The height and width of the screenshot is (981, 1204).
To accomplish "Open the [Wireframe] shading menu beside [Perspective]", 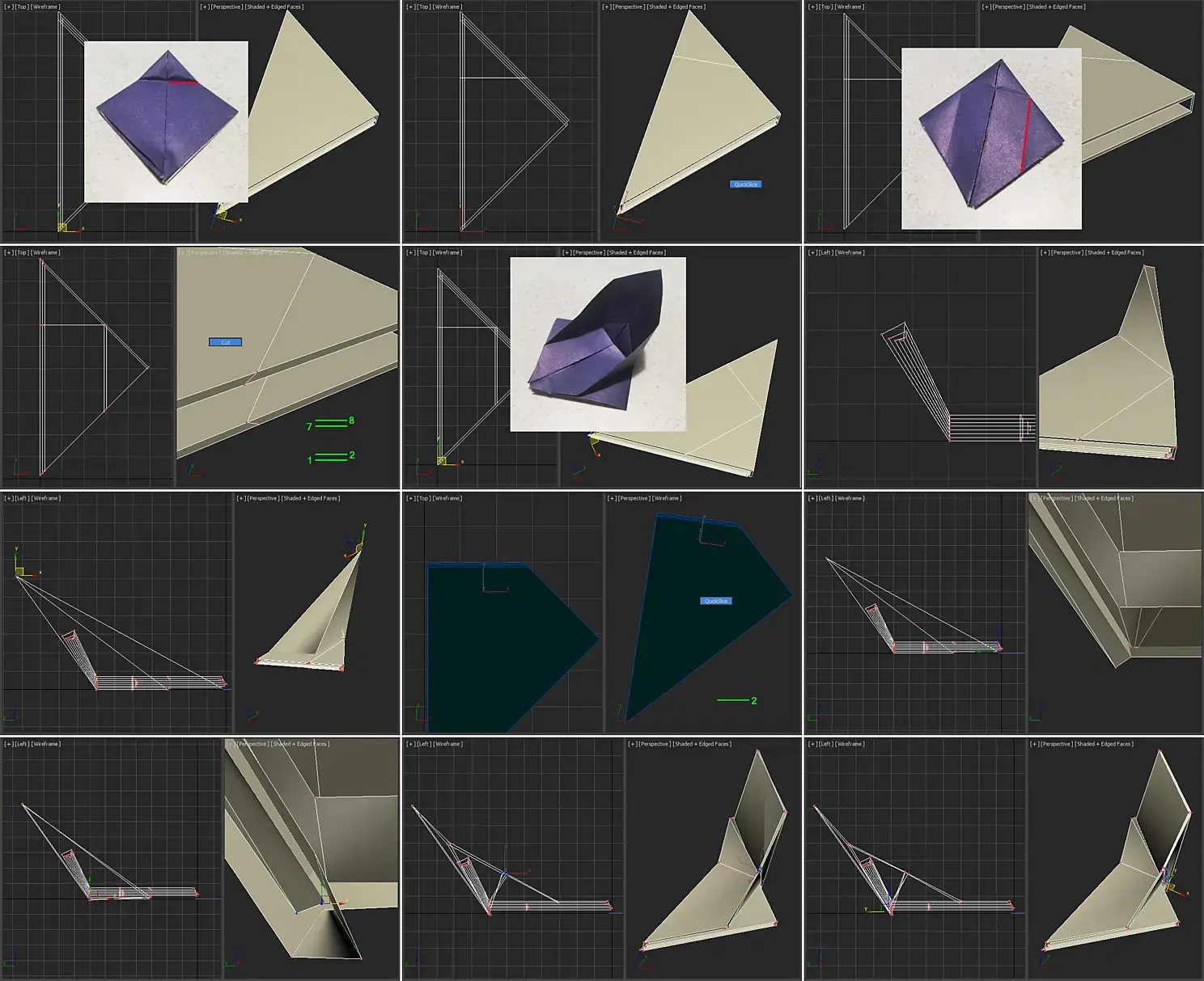I will point(667,498).
